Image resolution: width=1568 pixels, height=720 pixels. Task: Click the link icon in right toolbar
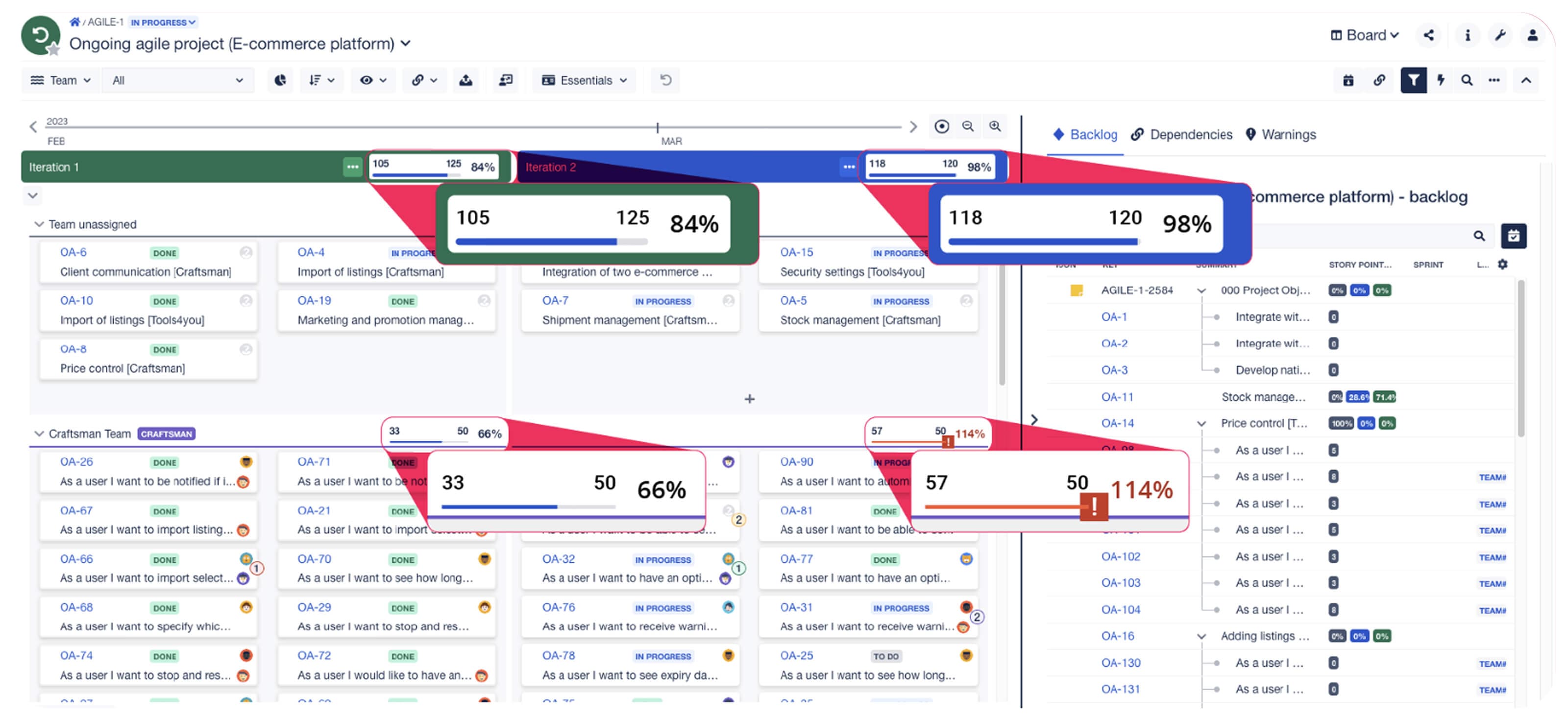click(1379, 80)
